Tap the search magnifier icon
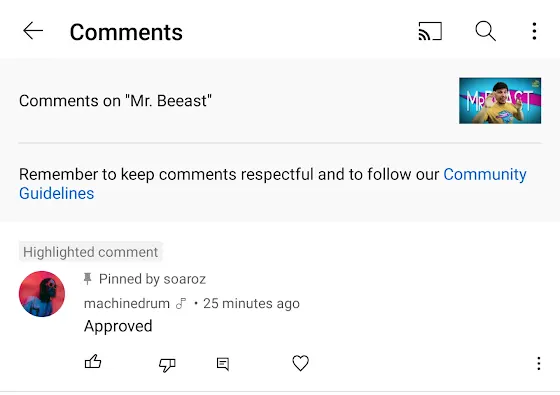 pyautogui.click(x=485, y=31)
